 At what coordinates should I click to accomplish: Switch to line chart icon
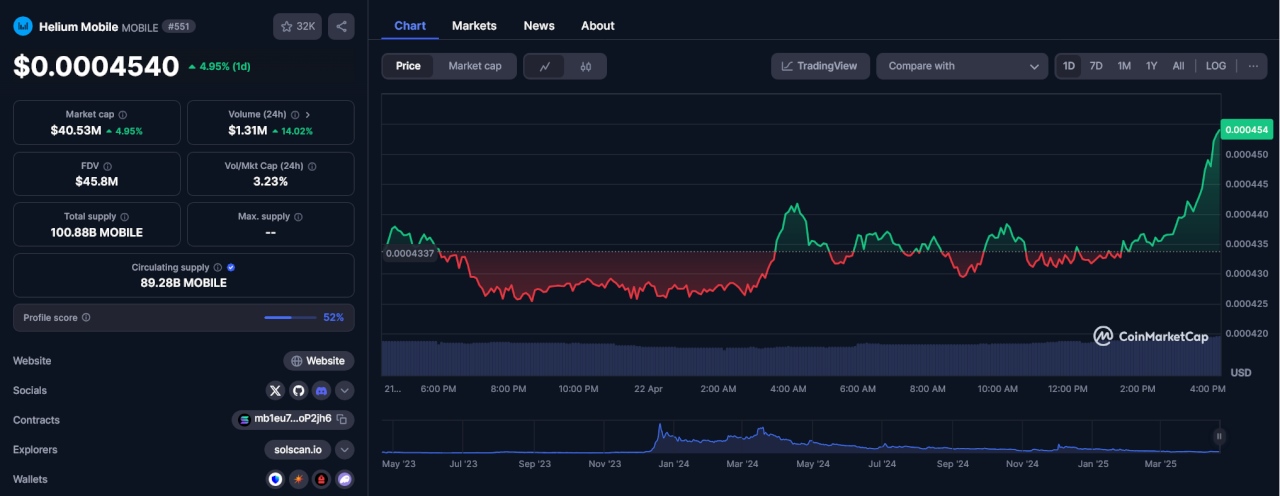pyautogui.click(x=545, y=66)
